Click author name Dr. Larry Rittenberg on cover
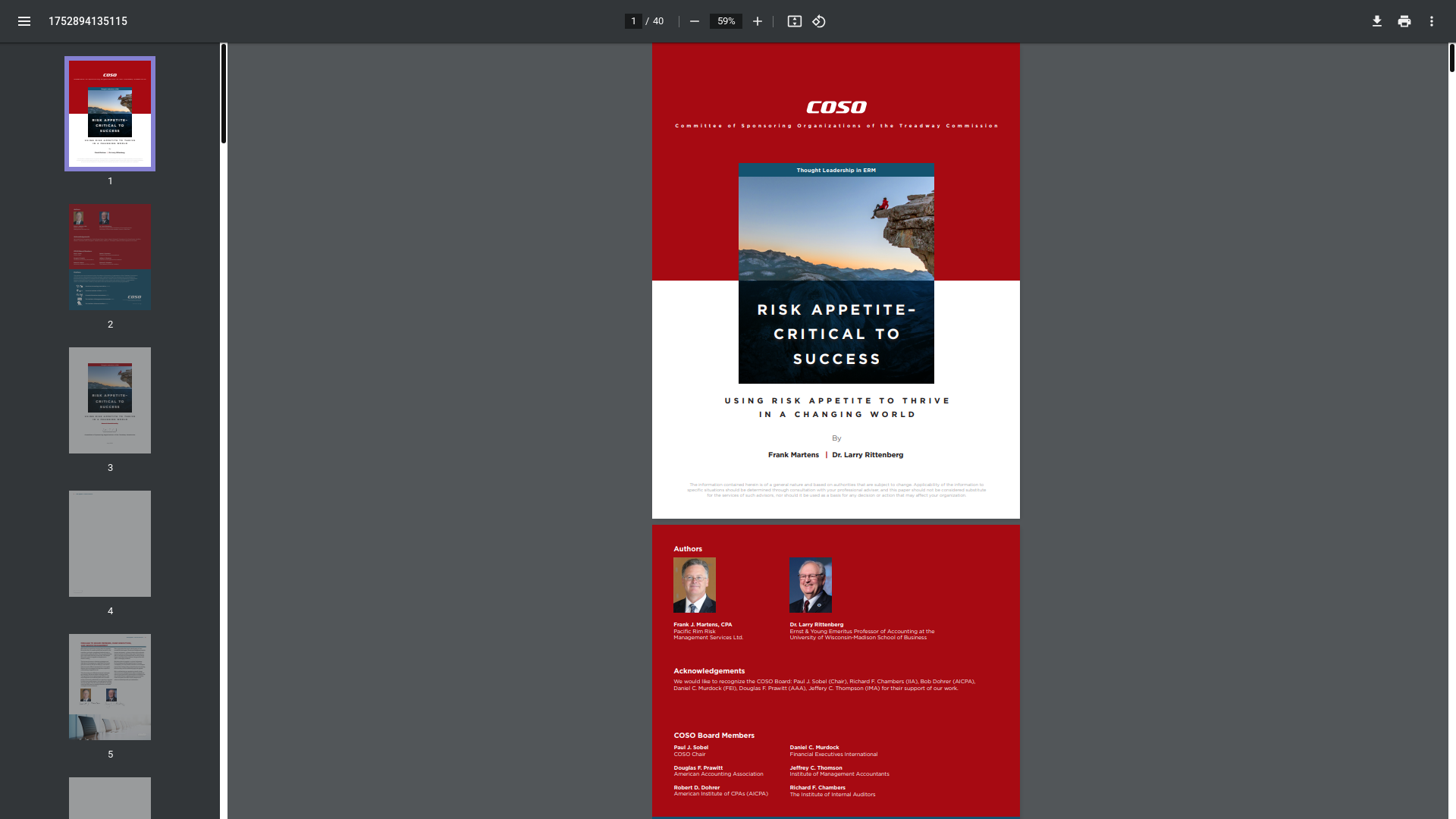The width and height of the screenshot is (1456, 819). pyautogui.click(x=868, y=455)
